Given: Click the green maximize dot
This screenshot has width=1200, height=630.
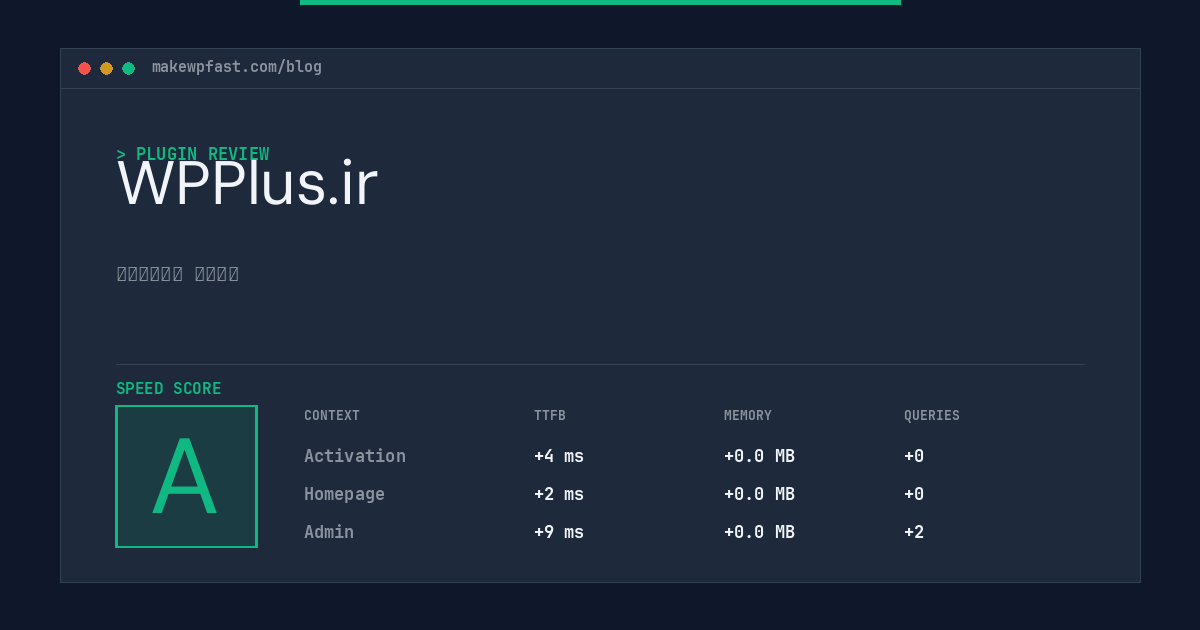Looking at the screenshot, I should pyautogui.click(x=128, y=68).
